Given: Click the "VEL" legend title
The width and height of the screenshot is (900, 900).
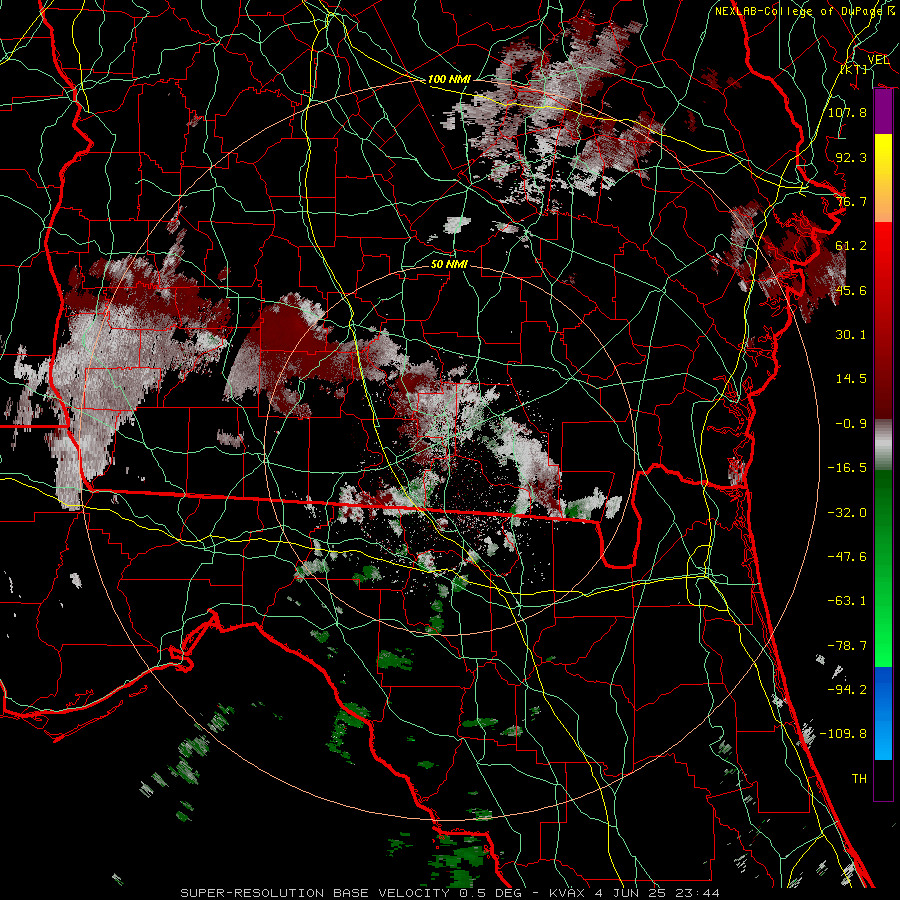Looking at the screenshot, I should coord(878,60).
